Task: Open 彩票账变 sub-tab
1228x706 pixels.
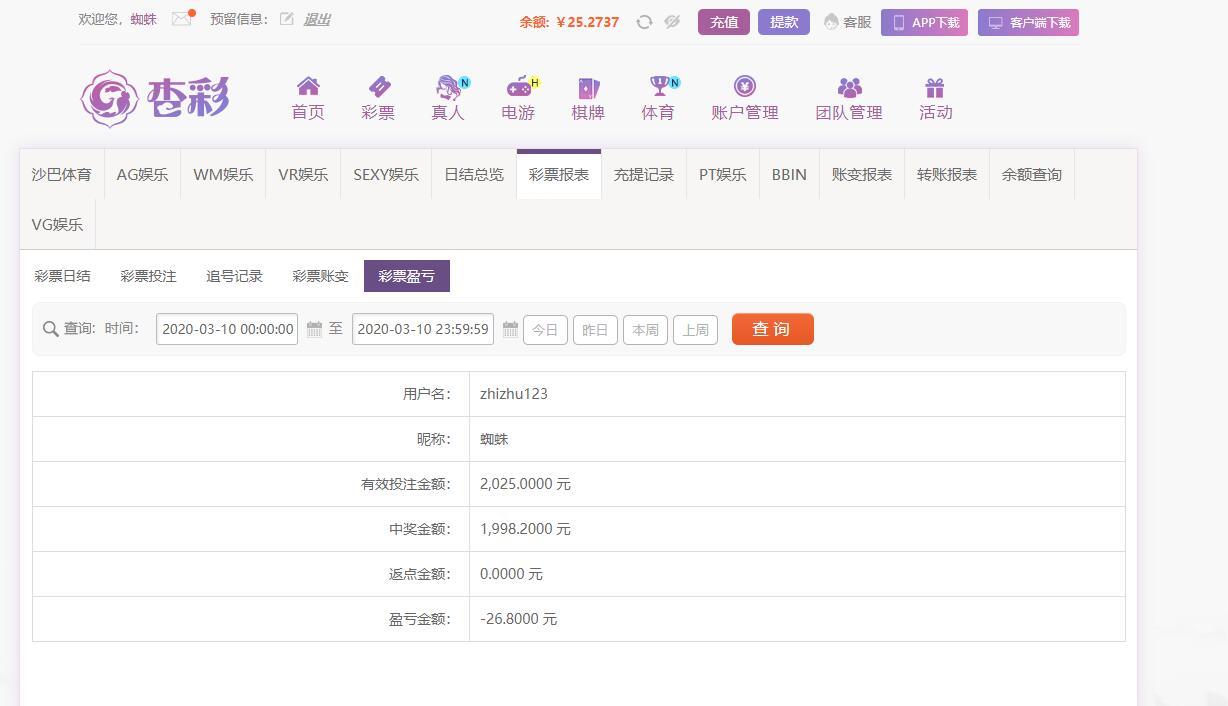Action: tap(320, 276)
